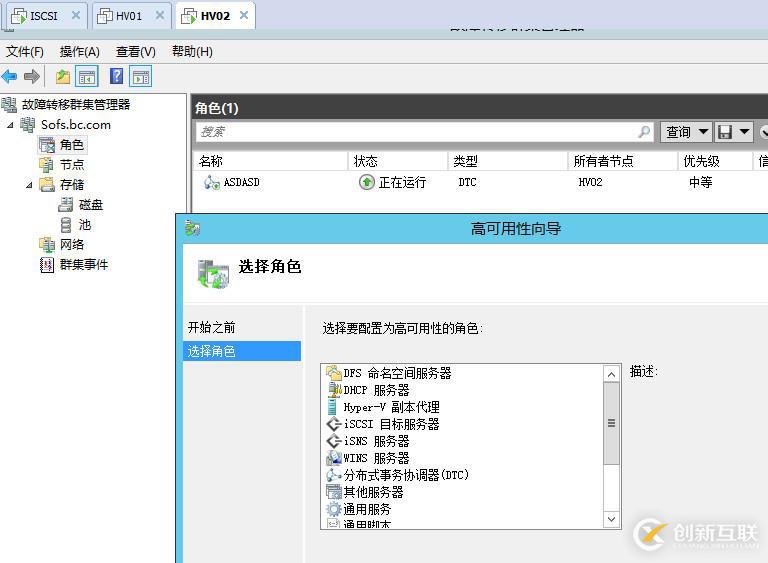Collapse the Sofs.bc.com cluster node
Viewport: 768px width, 563px height.
click(x=10, y=125)
